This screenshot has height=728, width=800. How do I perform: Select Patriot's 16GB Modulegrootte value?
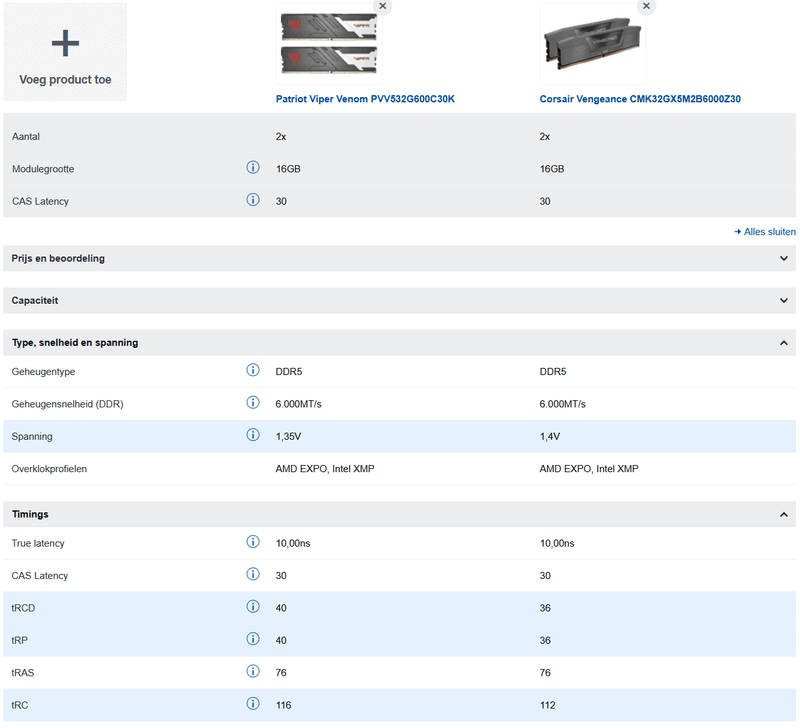point(288,169)
